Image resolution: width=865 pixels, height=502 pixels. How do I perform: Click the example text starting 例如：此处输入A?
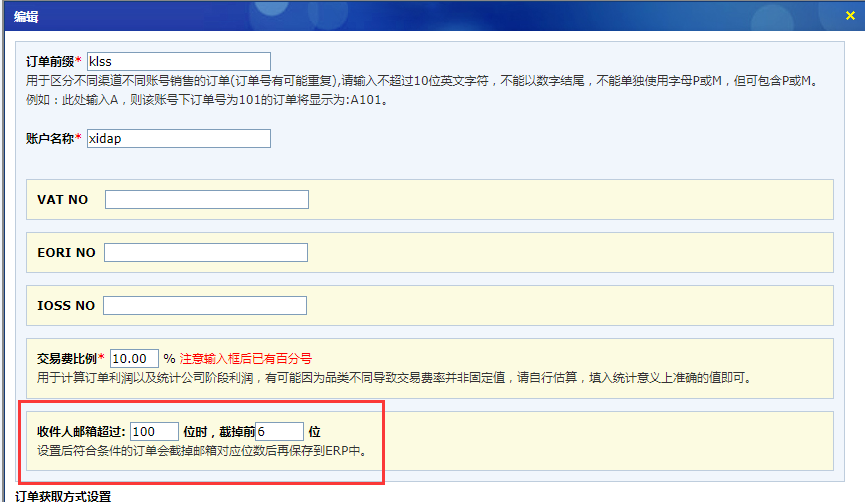pos(208,100)
